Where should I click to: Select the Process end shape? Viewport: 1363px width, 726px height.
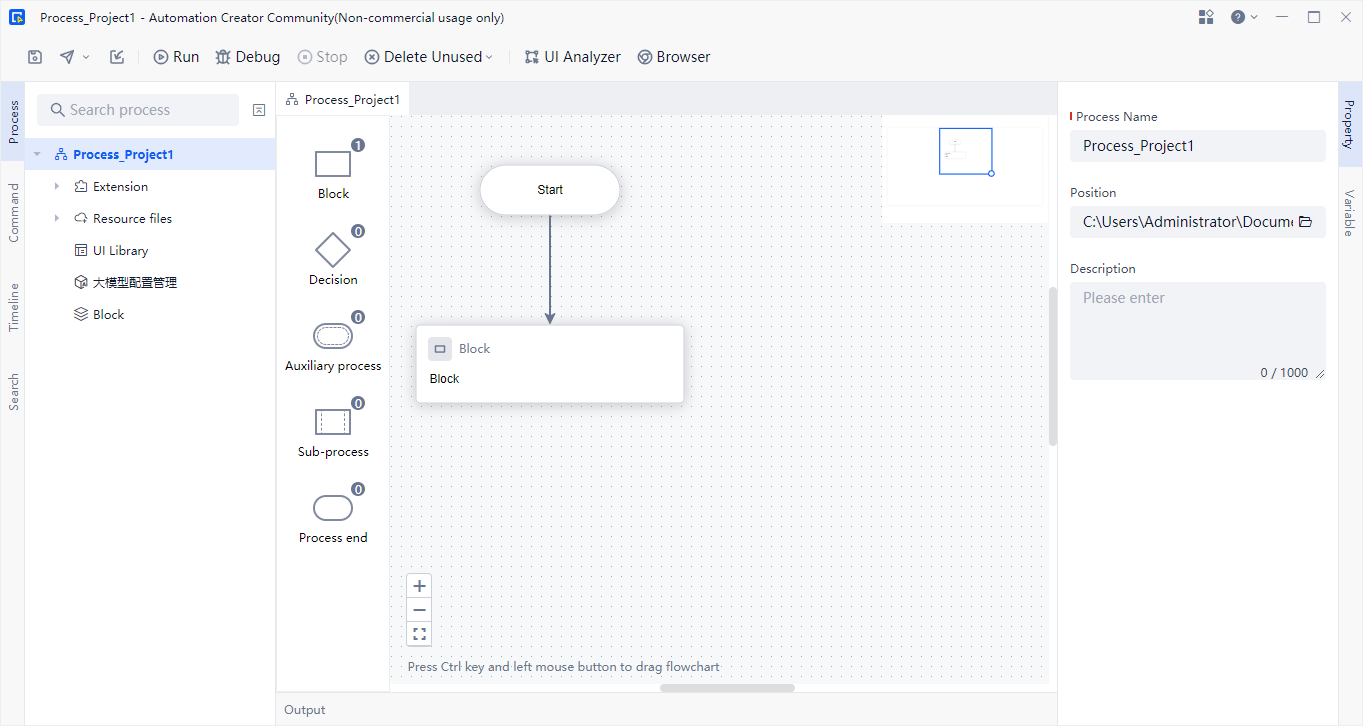pyautogui.click(x=333, y=508)
